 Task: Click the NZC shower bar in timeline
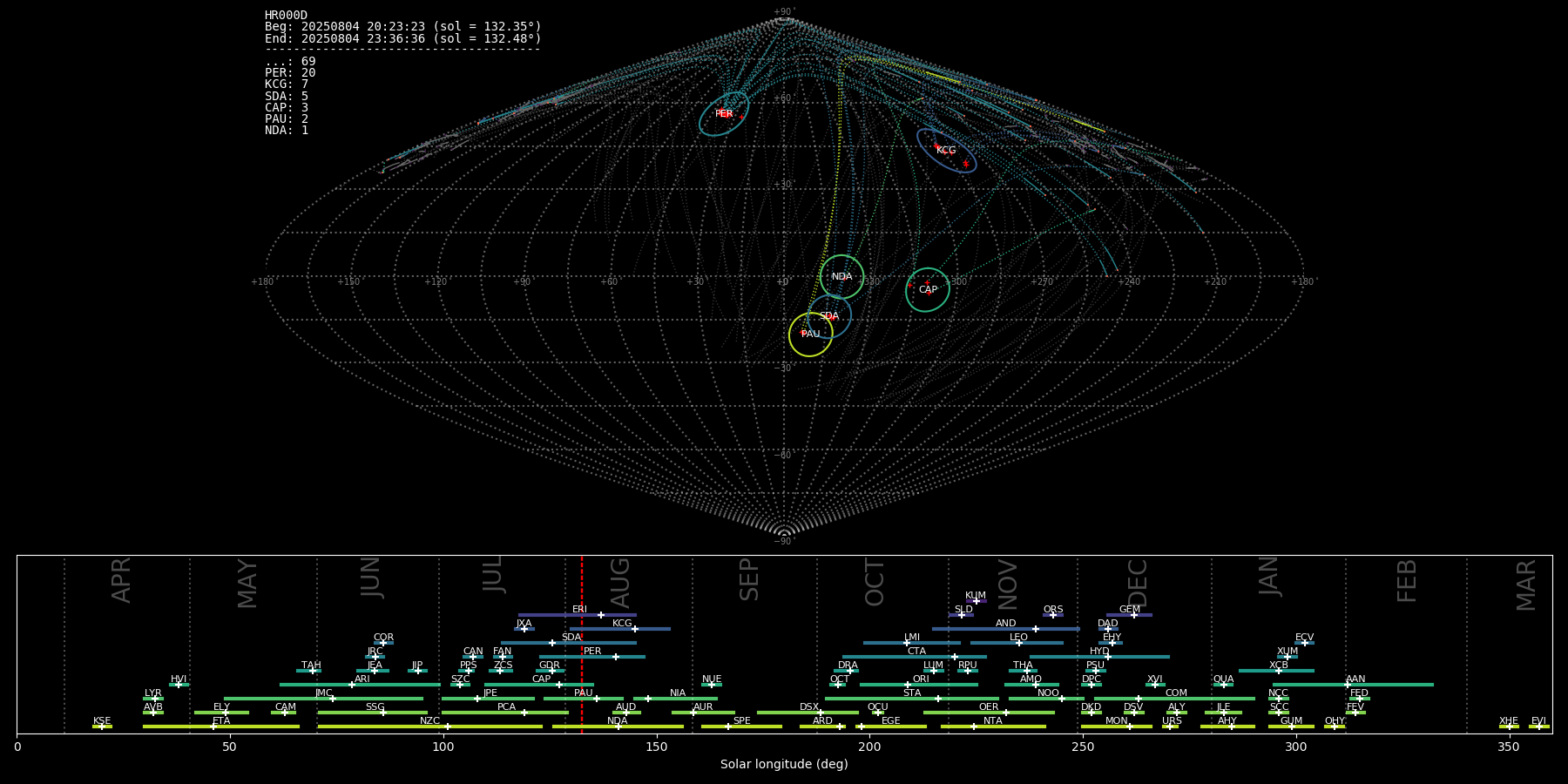pyautogui.click(x=430, y=727)
